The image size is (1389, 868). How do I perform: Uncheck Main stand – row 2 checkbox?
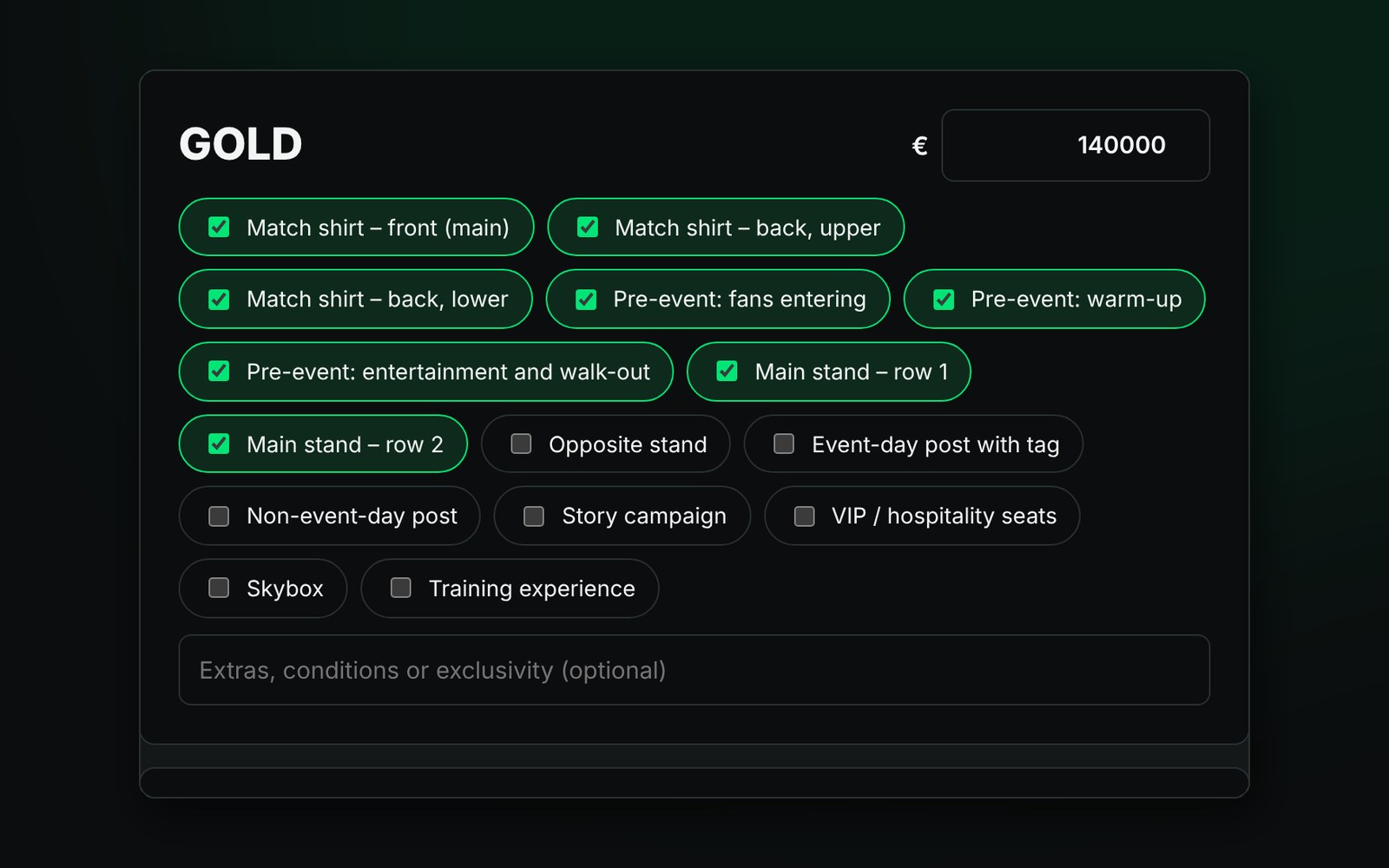[x=219, y=444]
